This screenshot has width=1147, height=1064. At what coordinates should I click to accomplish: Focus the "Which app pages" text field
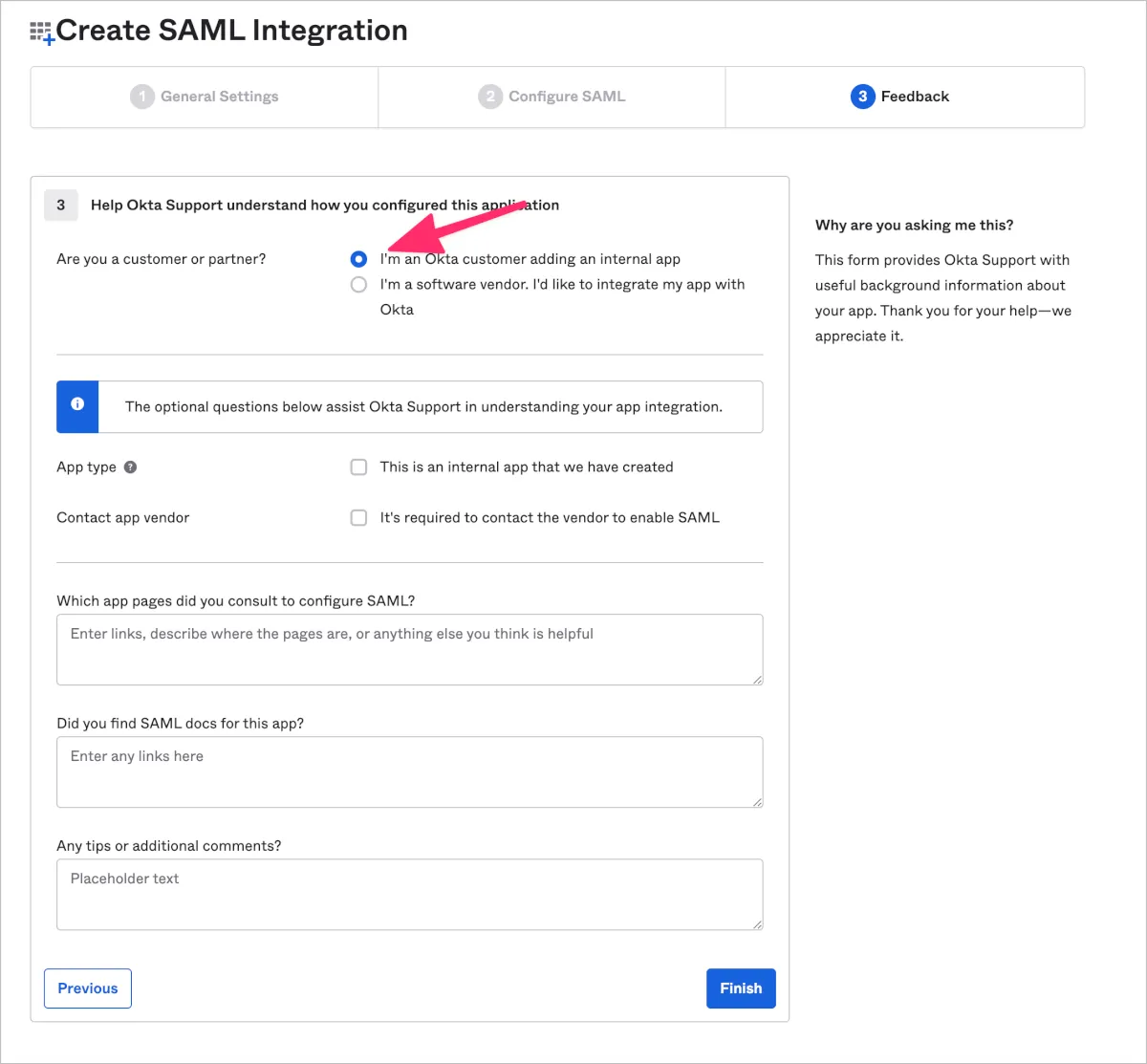point(409,650)
